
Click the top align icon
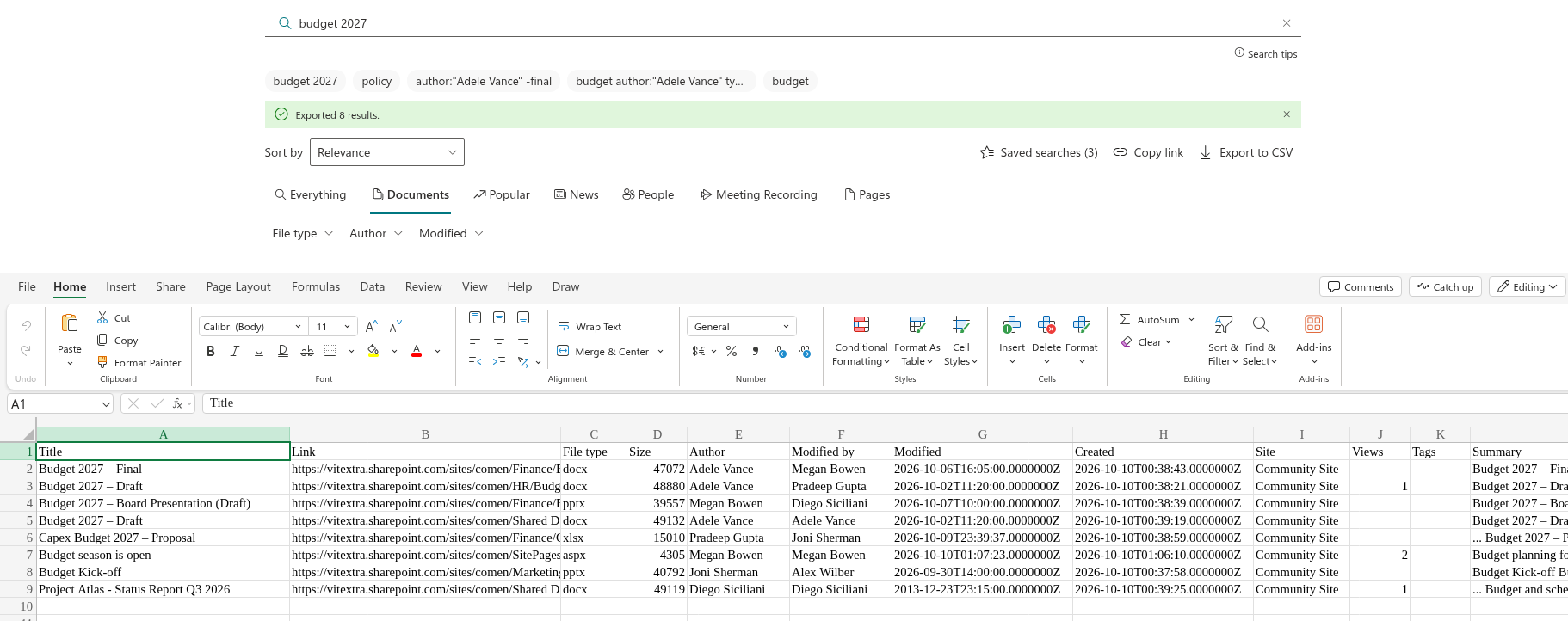[475, 317]
